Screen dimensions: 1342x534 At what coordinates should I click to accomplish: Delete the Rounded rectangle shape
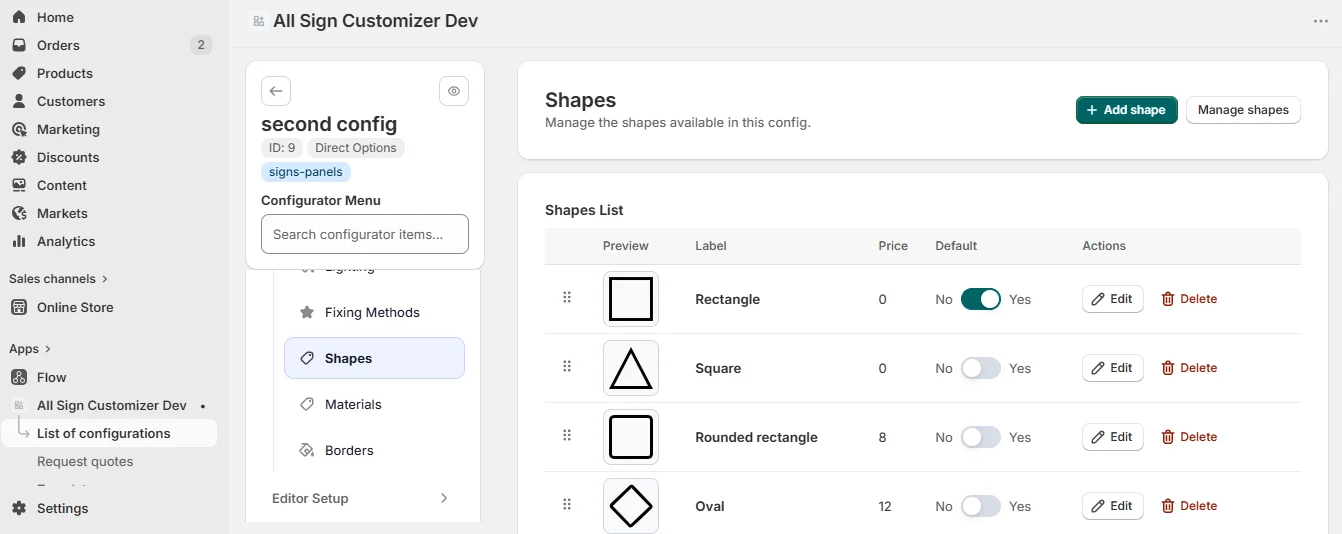tap(1189, 437)
